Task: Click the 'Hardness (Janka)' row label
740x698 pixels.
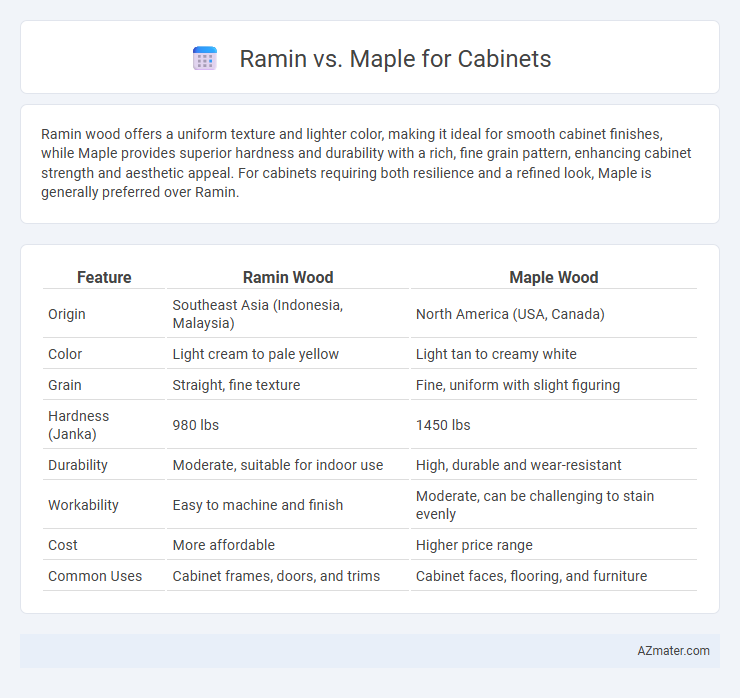Action: (x=78, y=425)
